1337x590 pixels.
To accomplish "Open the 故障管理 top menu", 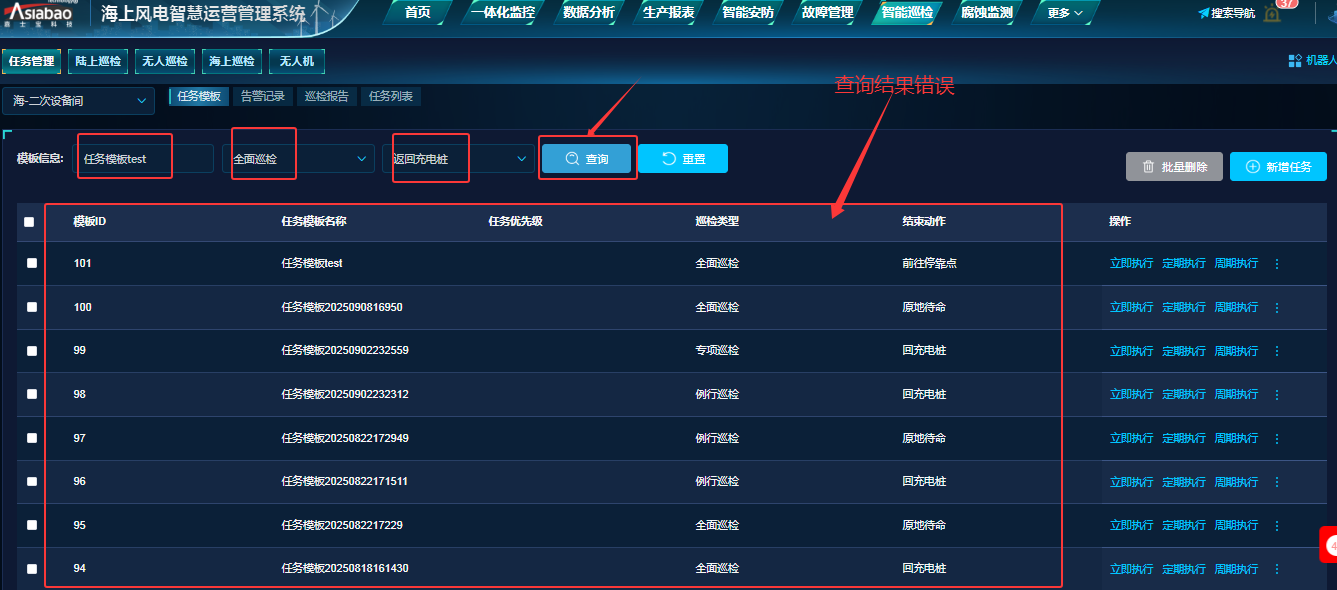I will coord(827,13).
